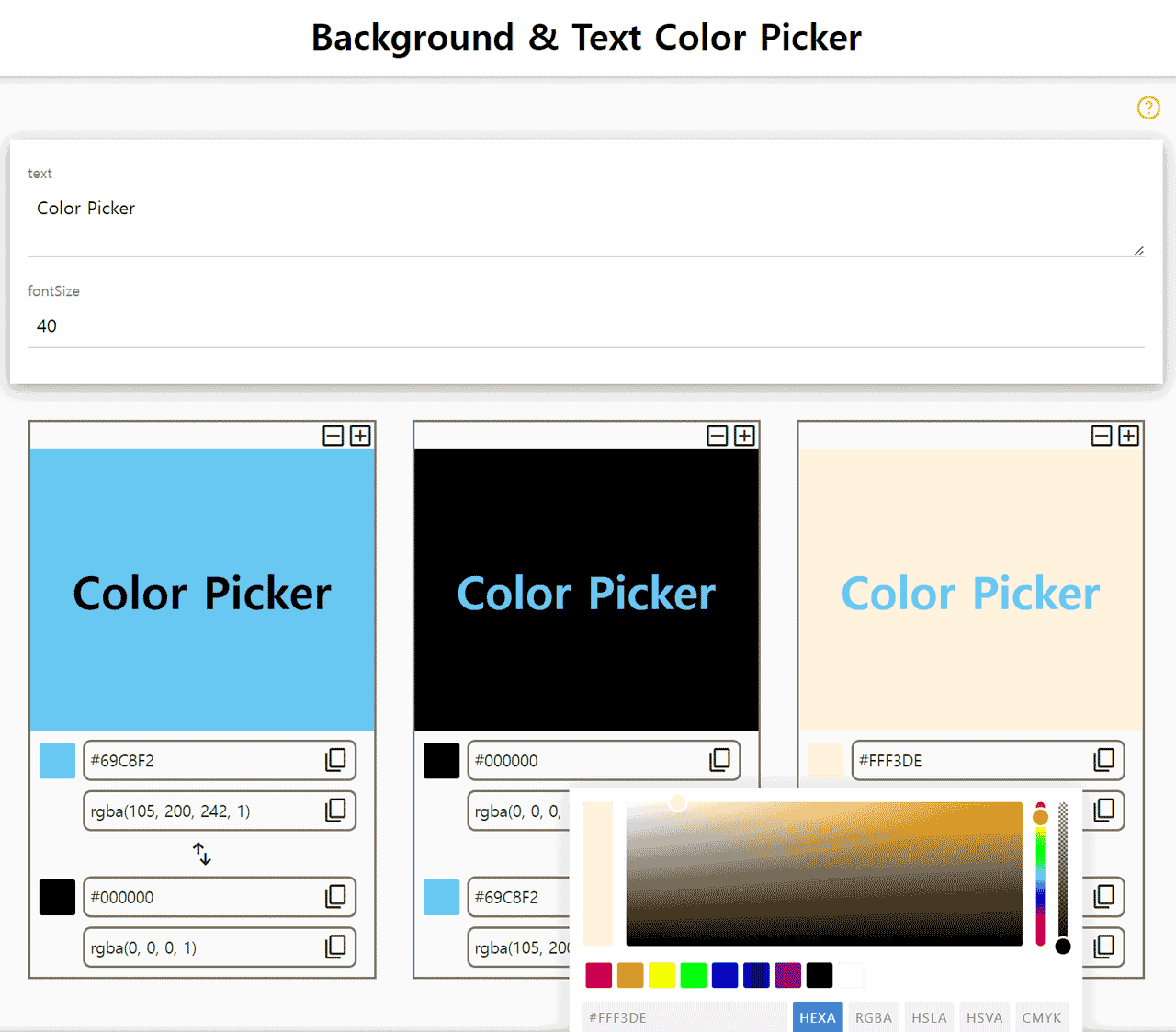Click plus icon on the blue card

coord(360,436)
